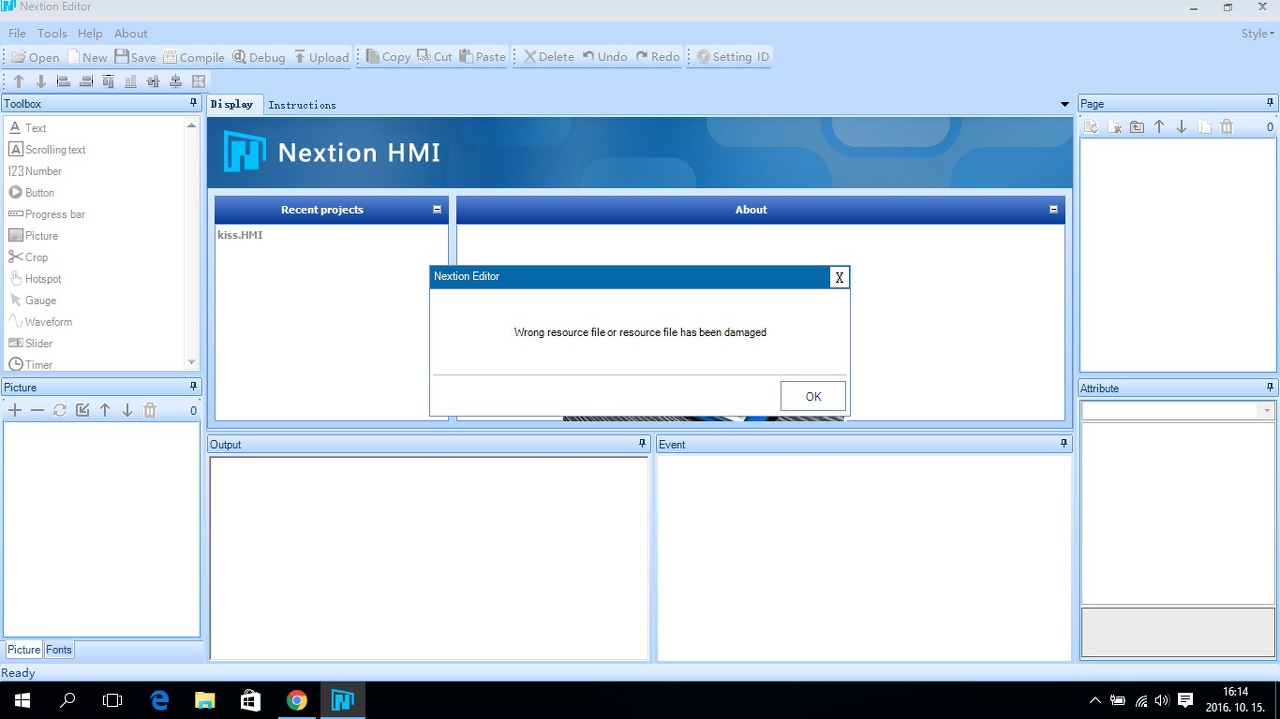The width and height of the screenshot is (1280, 719).
Task: Click trash icon in Picture panel
Action: [150, 410]
